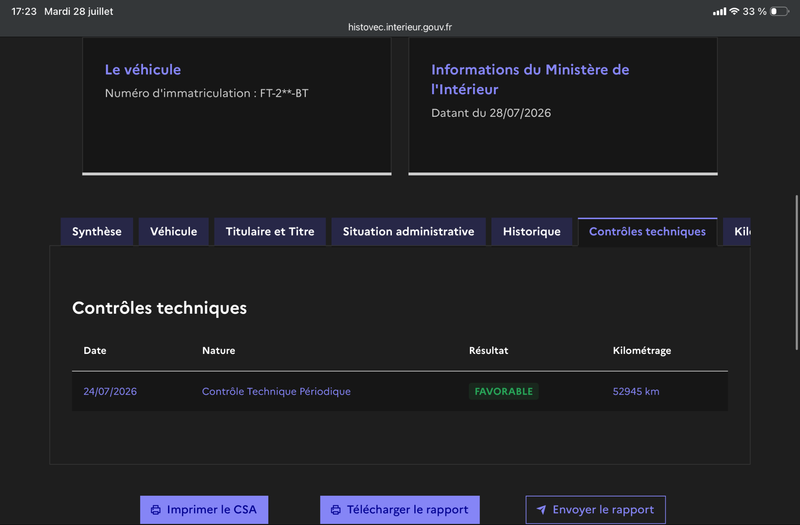
Task: Click the page vertical scrollbar
Action: [x=796, y=272]
